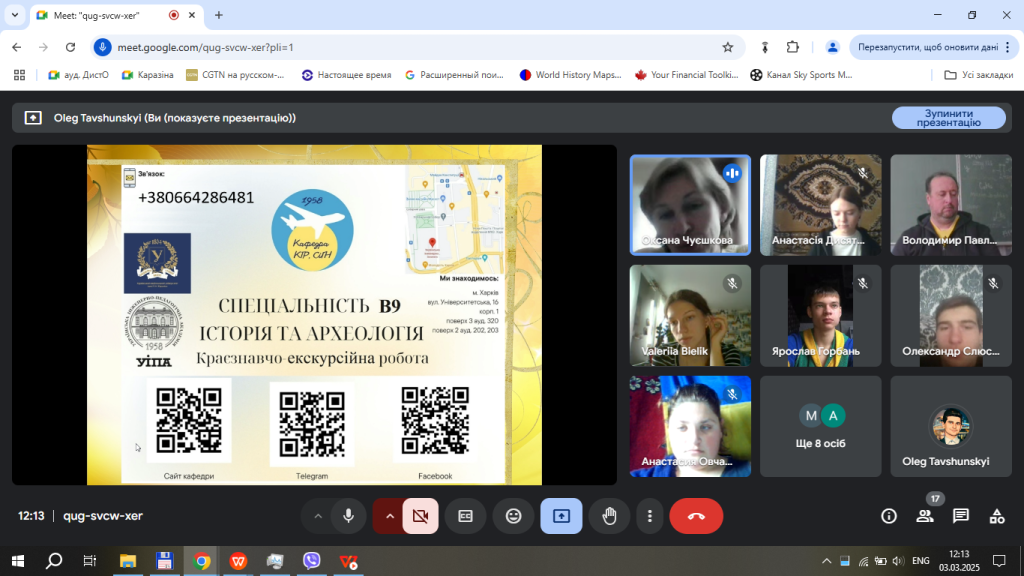Image resolution: width=1024 pixels, height=576 pixels.
Task: Open a new browser tab
Action: click(x=219, y=15)
